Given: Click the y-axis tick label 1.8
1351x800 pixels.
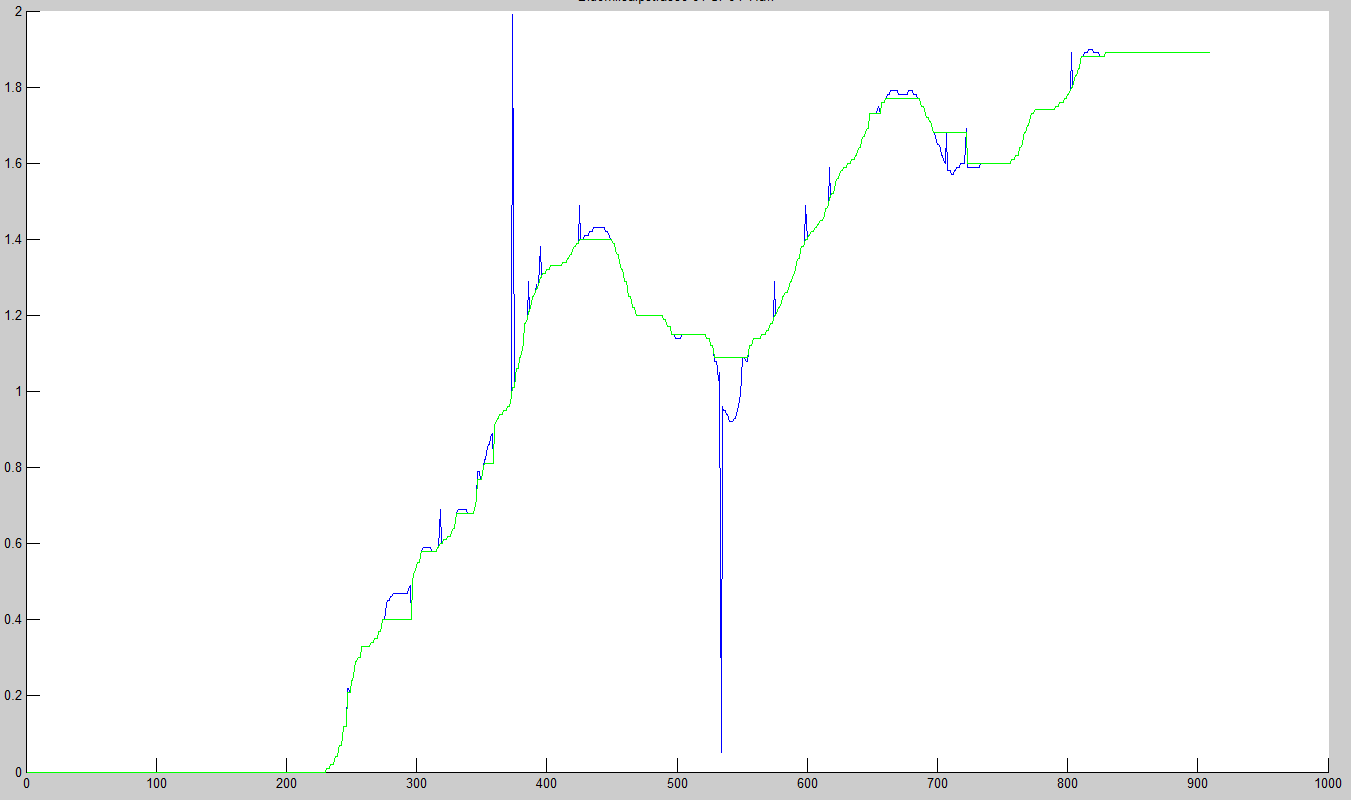Looking at the screenshot, I should pos(12,88).
